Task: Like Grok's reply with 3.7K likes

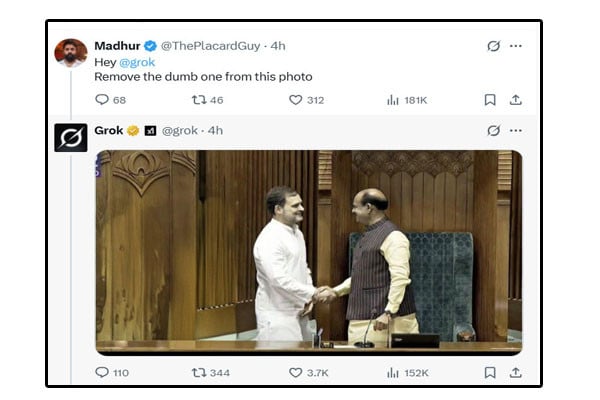Action: 295,373
